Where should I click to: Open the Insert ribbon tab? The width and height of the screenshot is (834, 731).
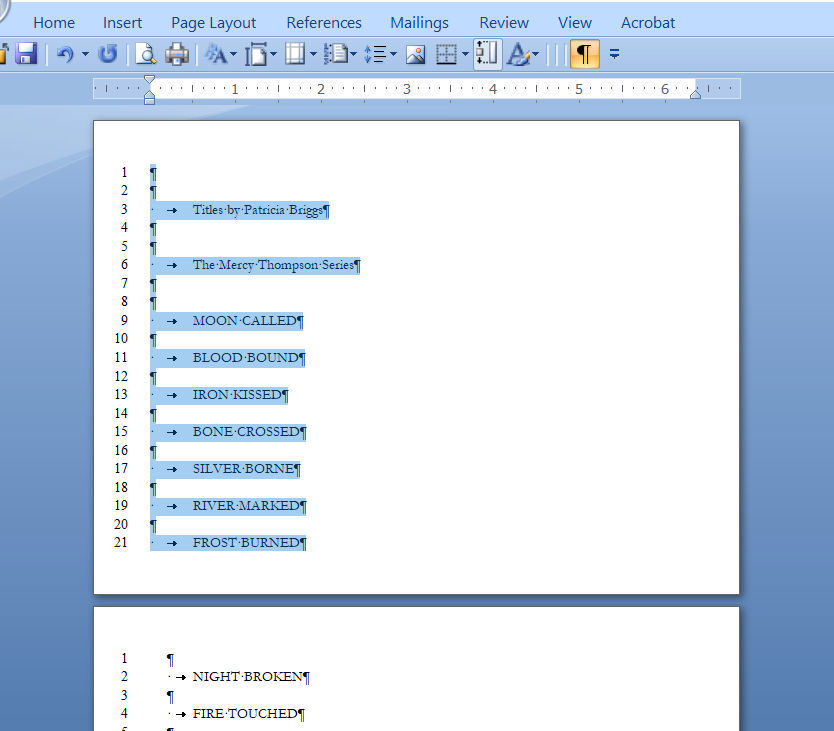(x=122, y=23)
